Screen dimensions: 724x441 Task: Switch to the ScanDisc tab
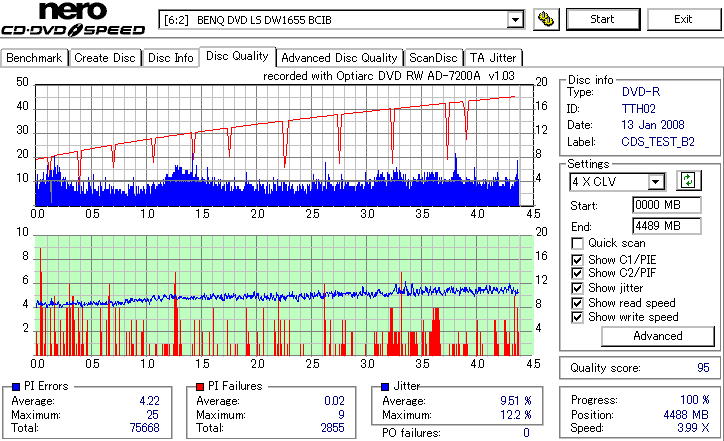(433, 58)
